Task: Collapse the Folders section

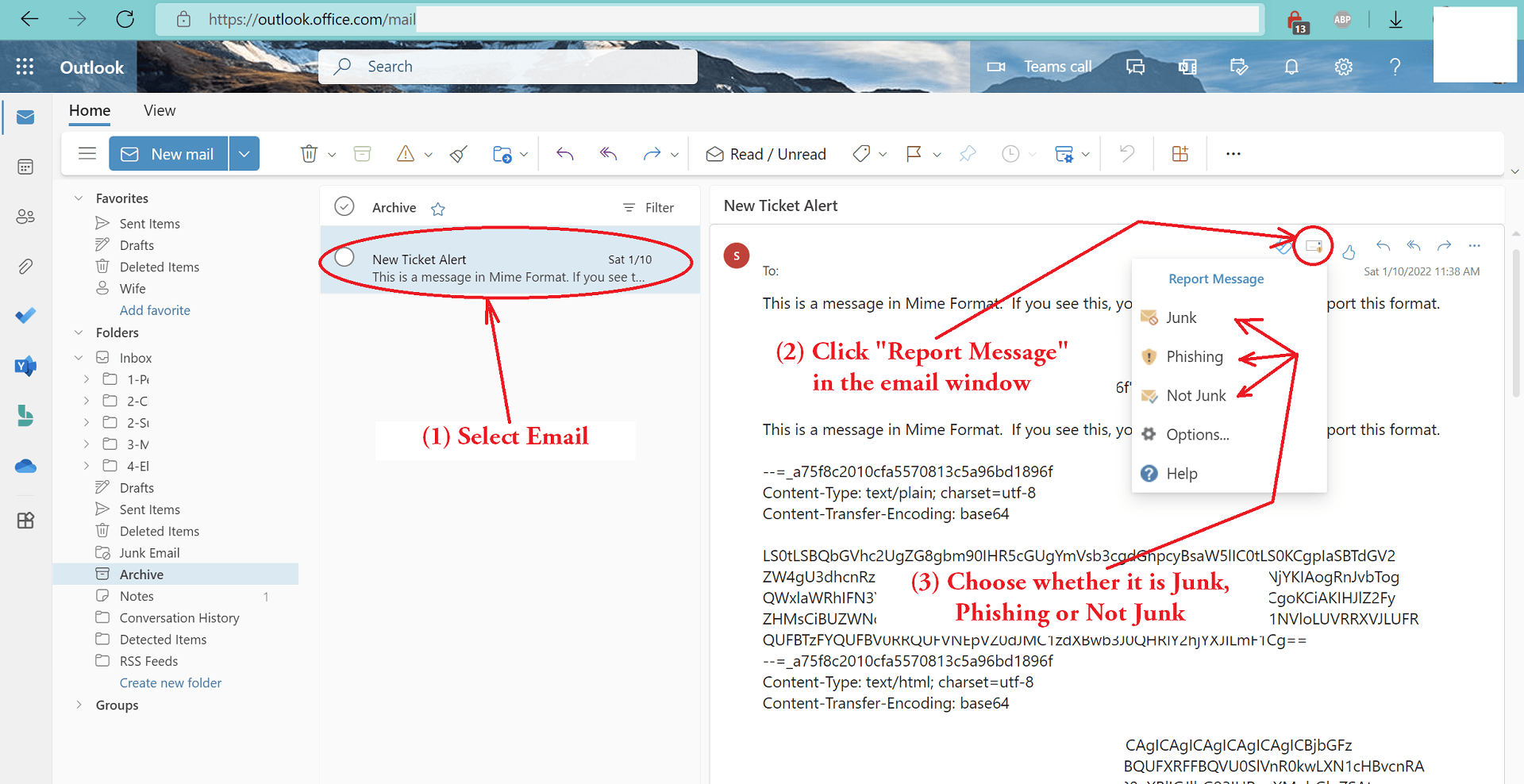Action: [x=79, y=332]
